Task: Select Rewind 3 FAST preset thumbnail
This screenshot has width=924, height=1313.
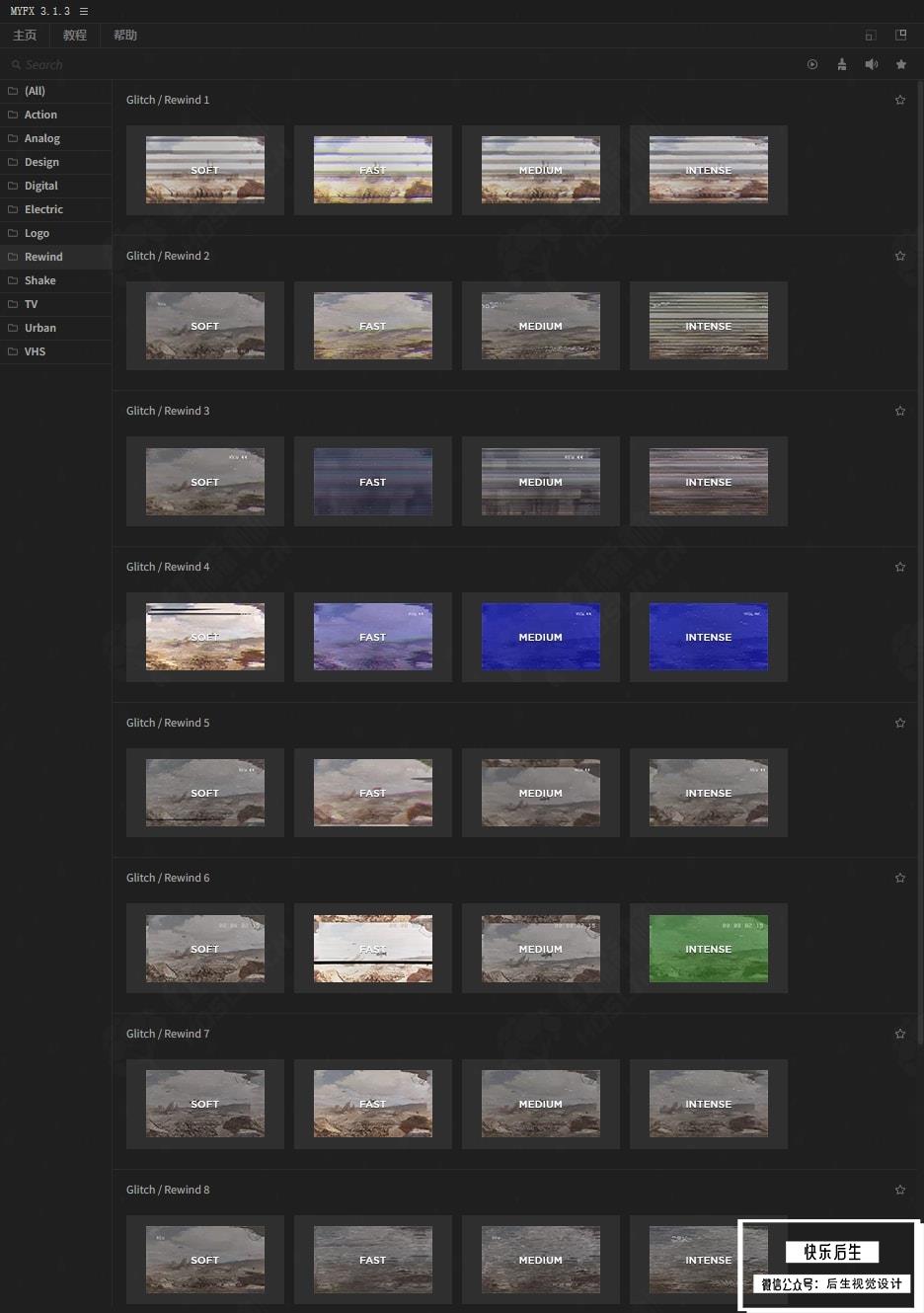Action: pos(373,482)
